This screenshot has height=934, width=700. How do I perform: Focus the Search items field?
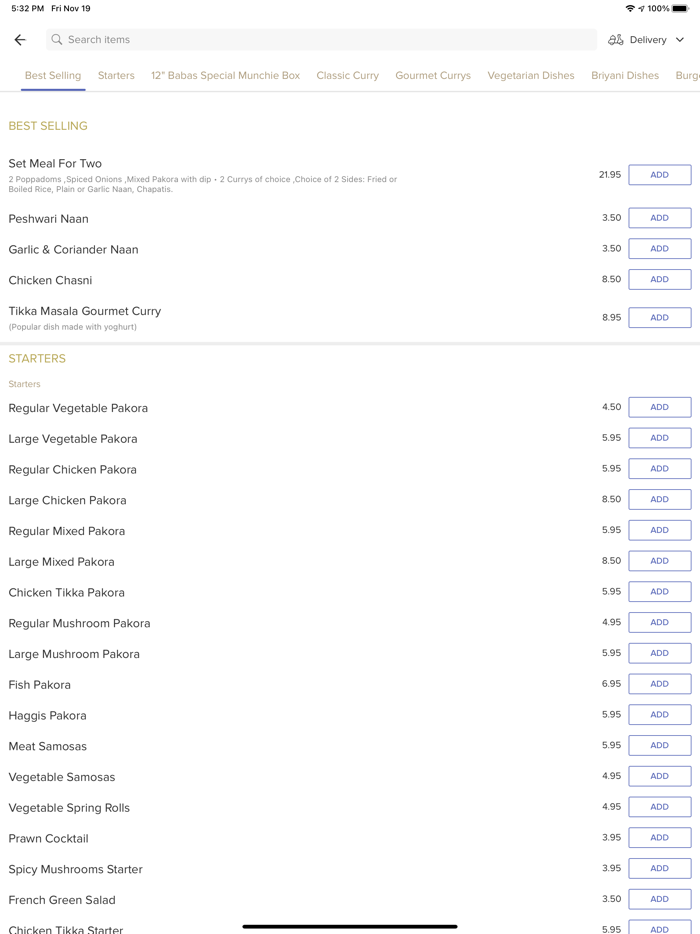320,40
